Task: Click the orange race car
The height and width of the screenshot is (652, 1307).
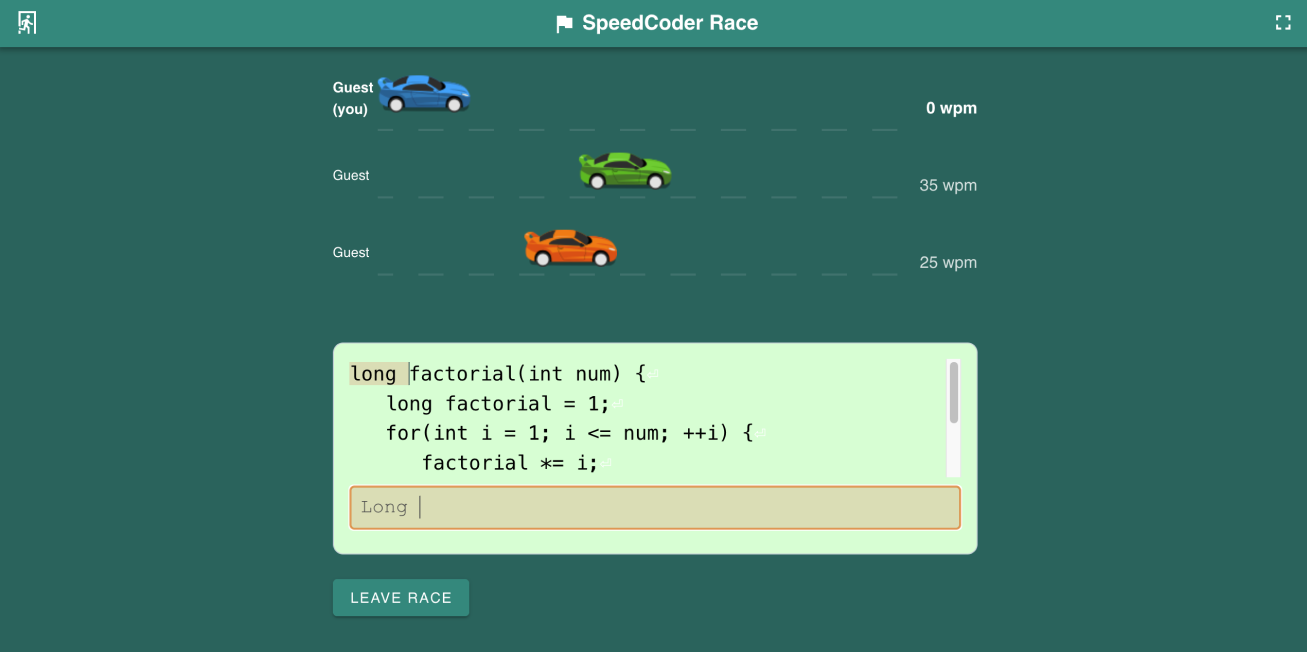Action: (571, 248)
